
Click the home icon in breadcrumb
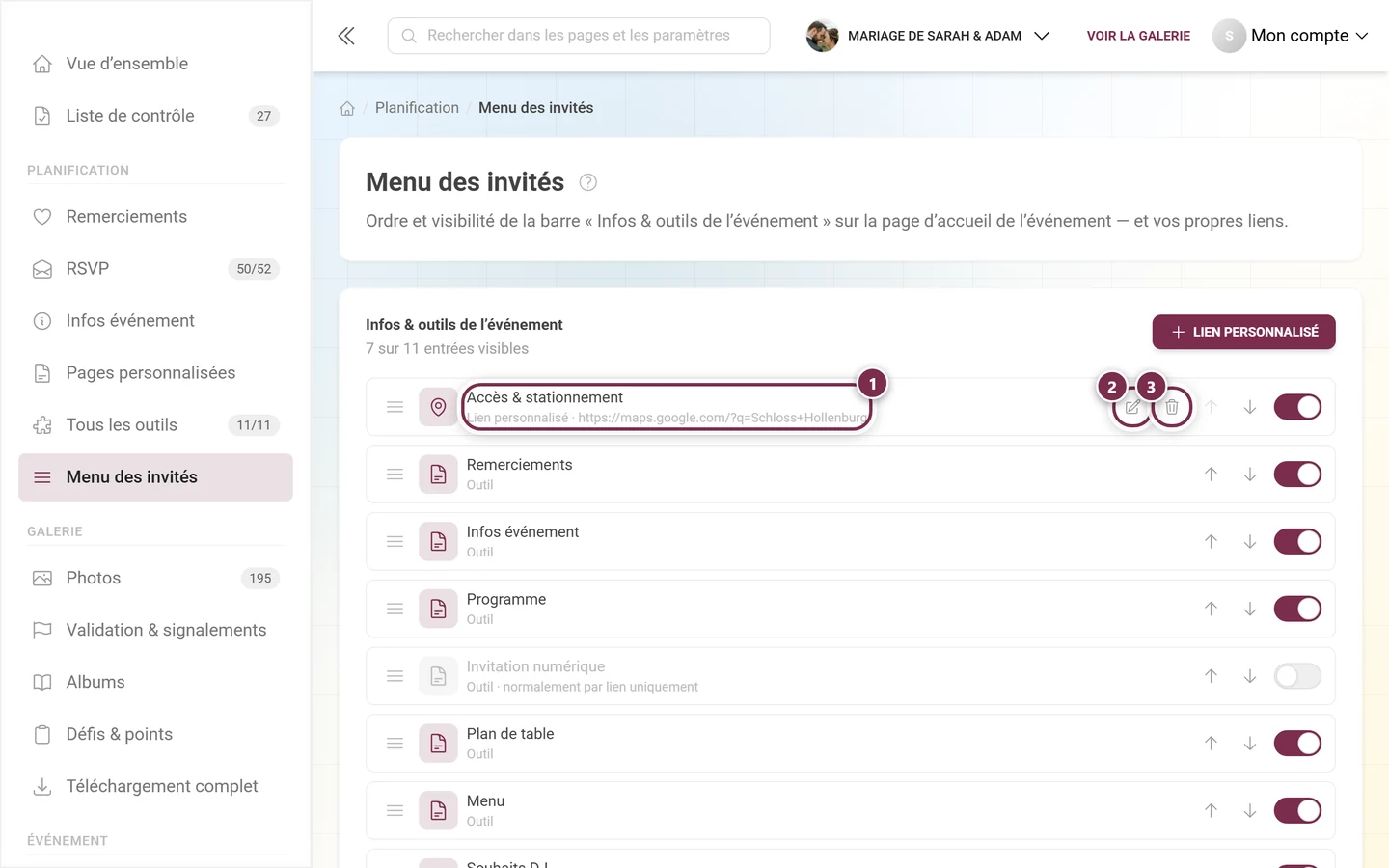[x=347, y=108]
